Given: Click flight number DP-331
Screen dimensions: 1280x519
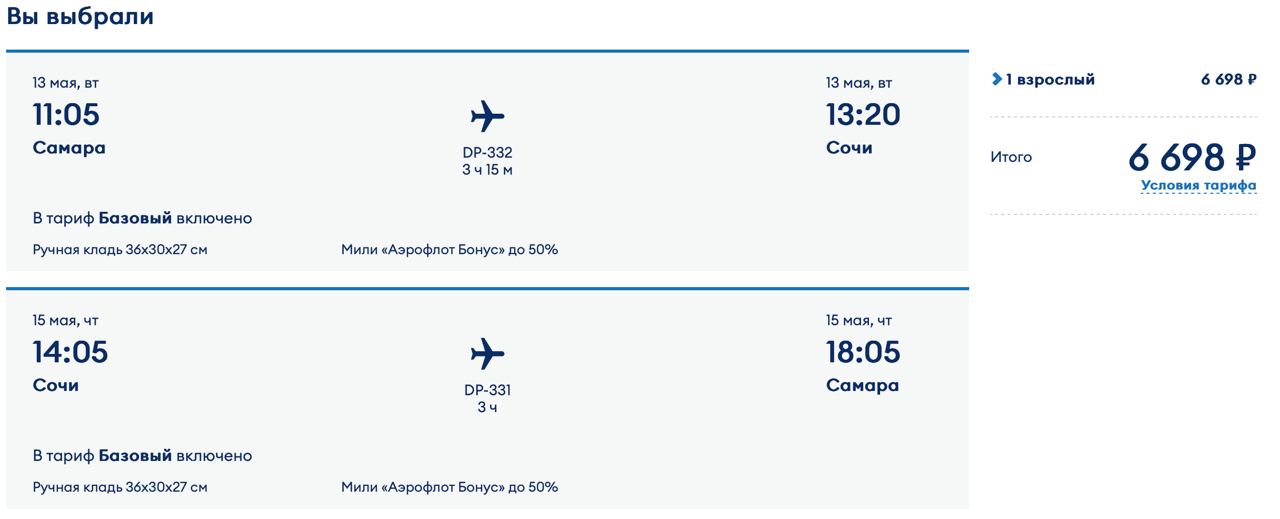Looking at the screenshot, I should point(488,390).
